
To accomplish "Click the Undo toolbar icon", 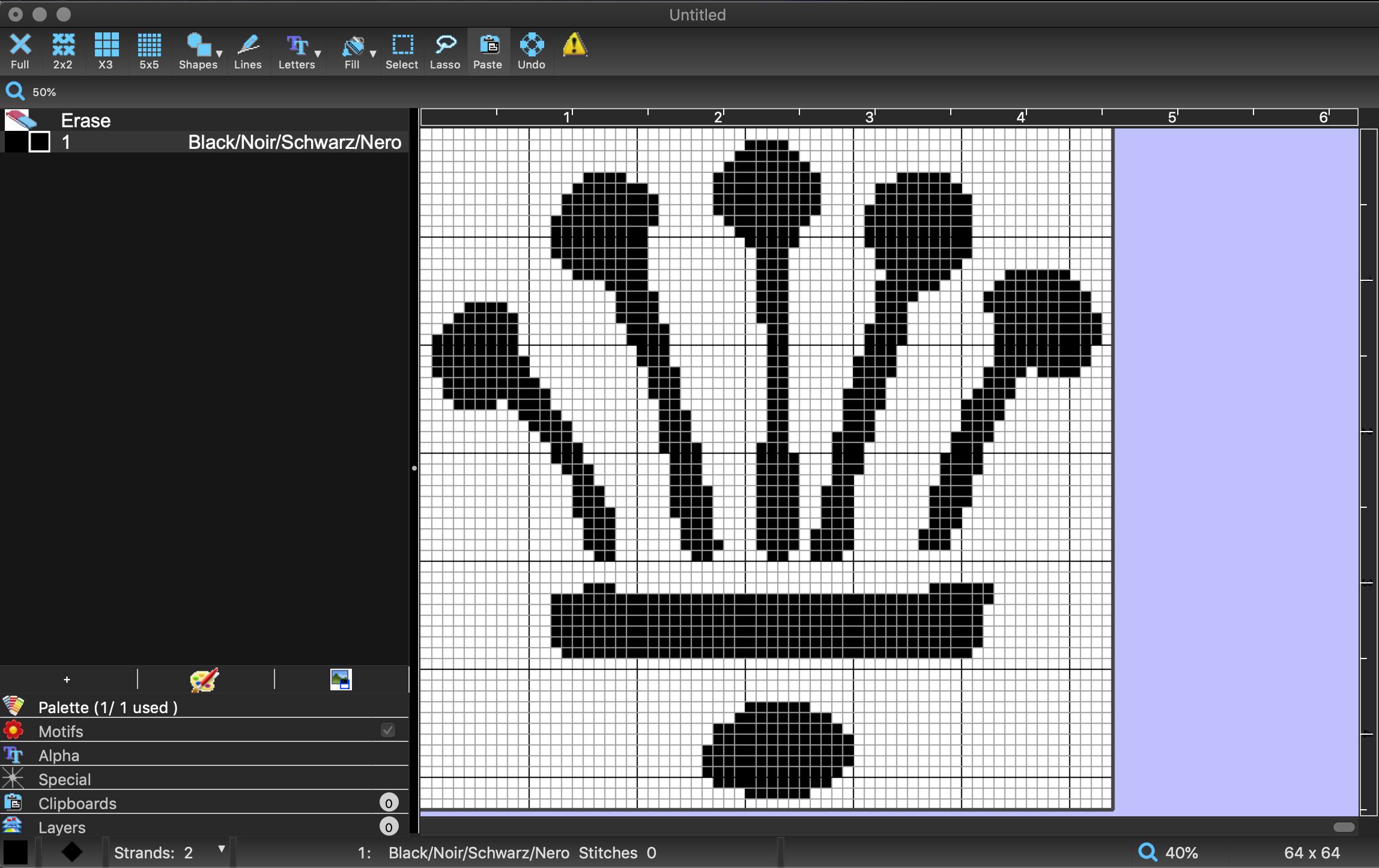I will point(531,51).
